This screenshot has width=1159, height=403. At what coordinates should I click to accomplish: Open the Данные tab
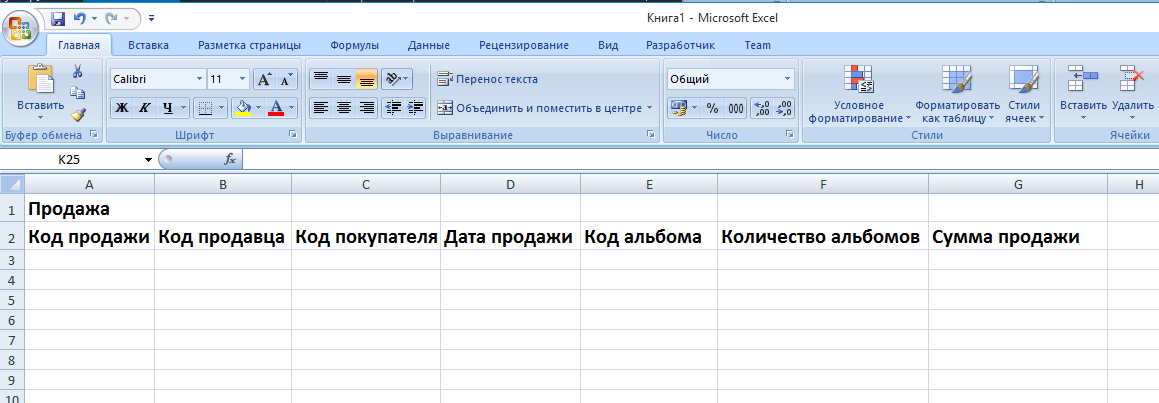click(429, 45)
